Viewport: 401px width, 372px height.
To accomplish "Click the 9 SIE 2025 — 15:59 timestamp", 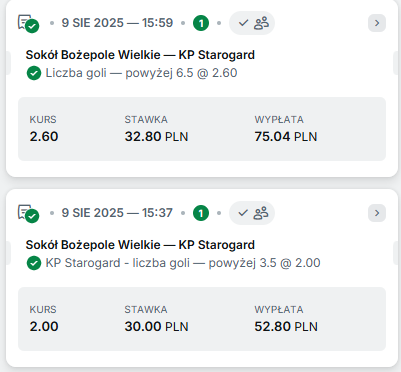I will click(117, 23).
